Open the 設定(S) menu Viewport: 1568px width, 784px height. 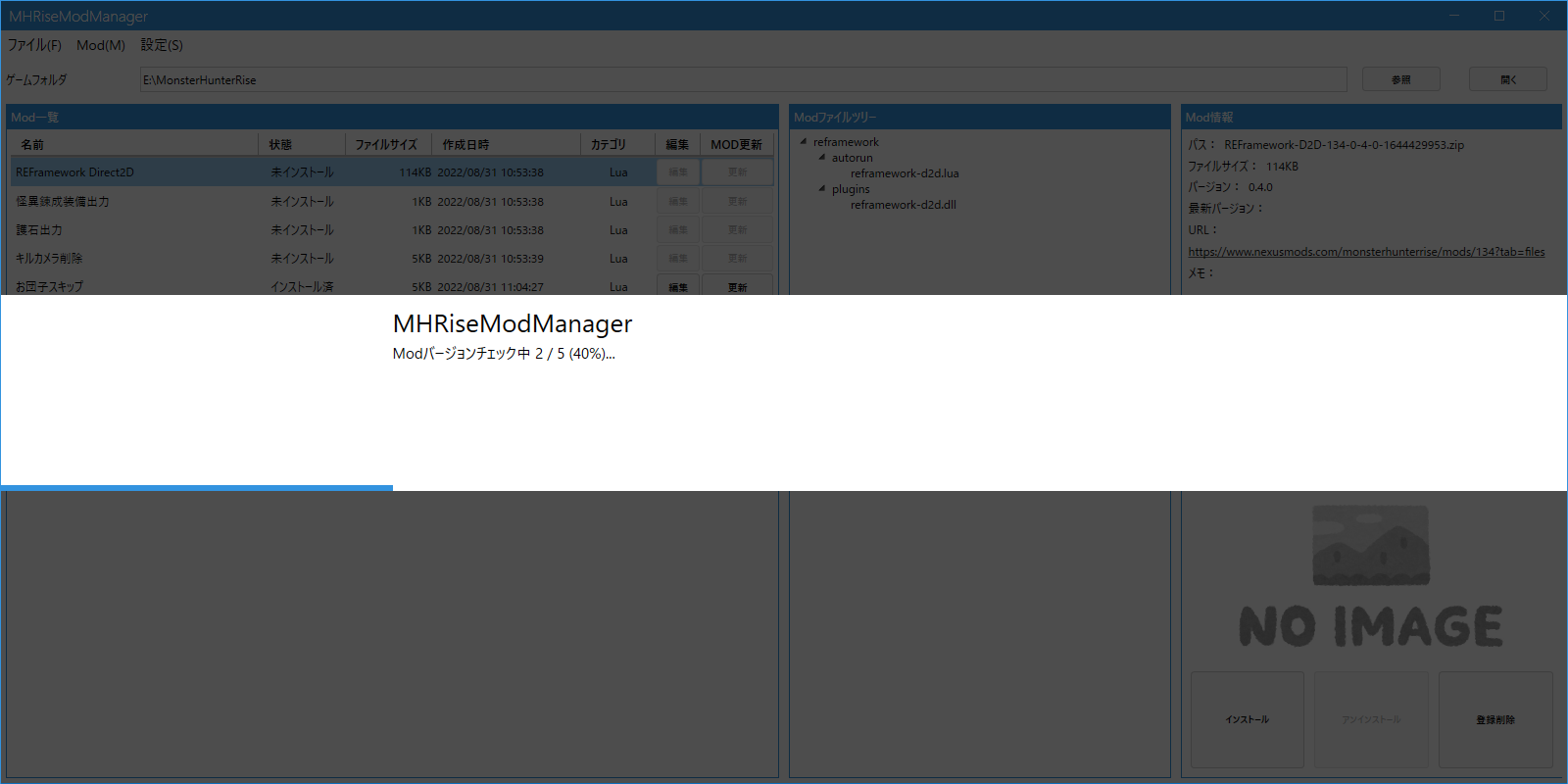tap(162, 45)
